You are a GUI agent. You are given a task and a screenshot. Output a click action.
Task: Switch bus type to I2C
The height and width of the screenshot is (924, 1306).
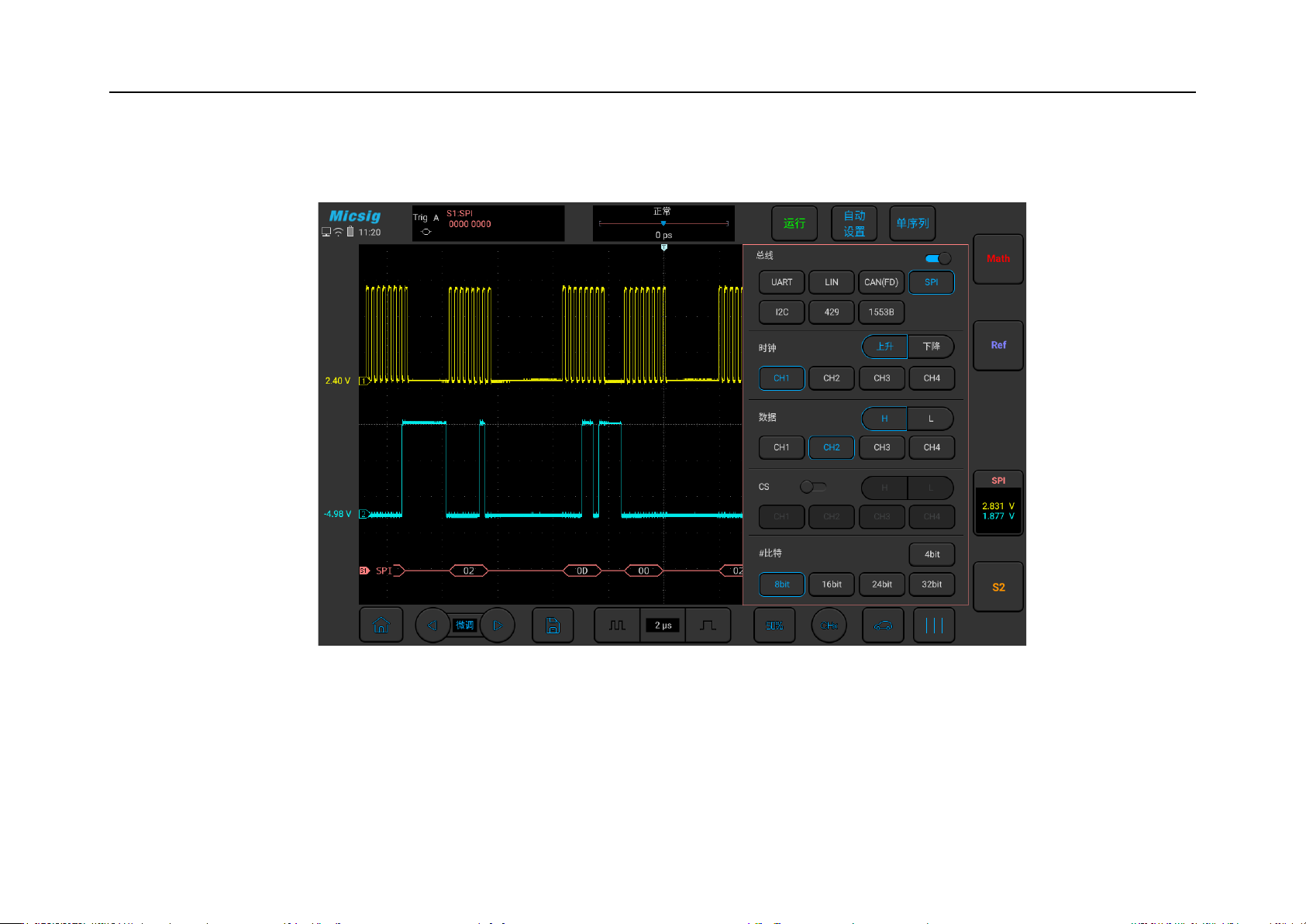tap(781, 312)
